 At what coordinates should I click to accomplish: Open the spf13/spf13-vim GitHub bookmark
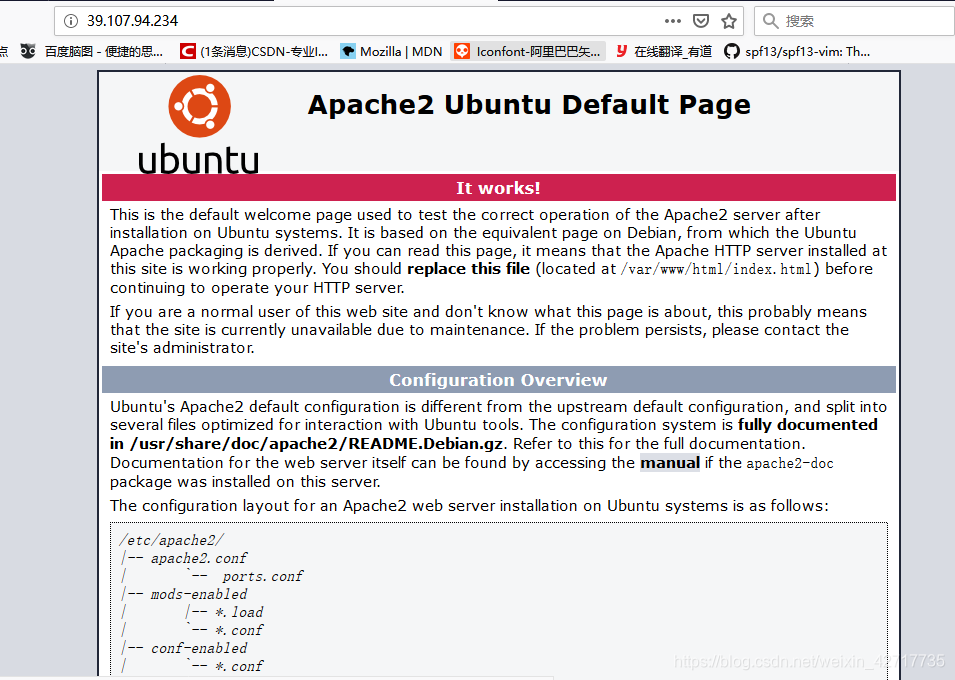pos(797,52)
